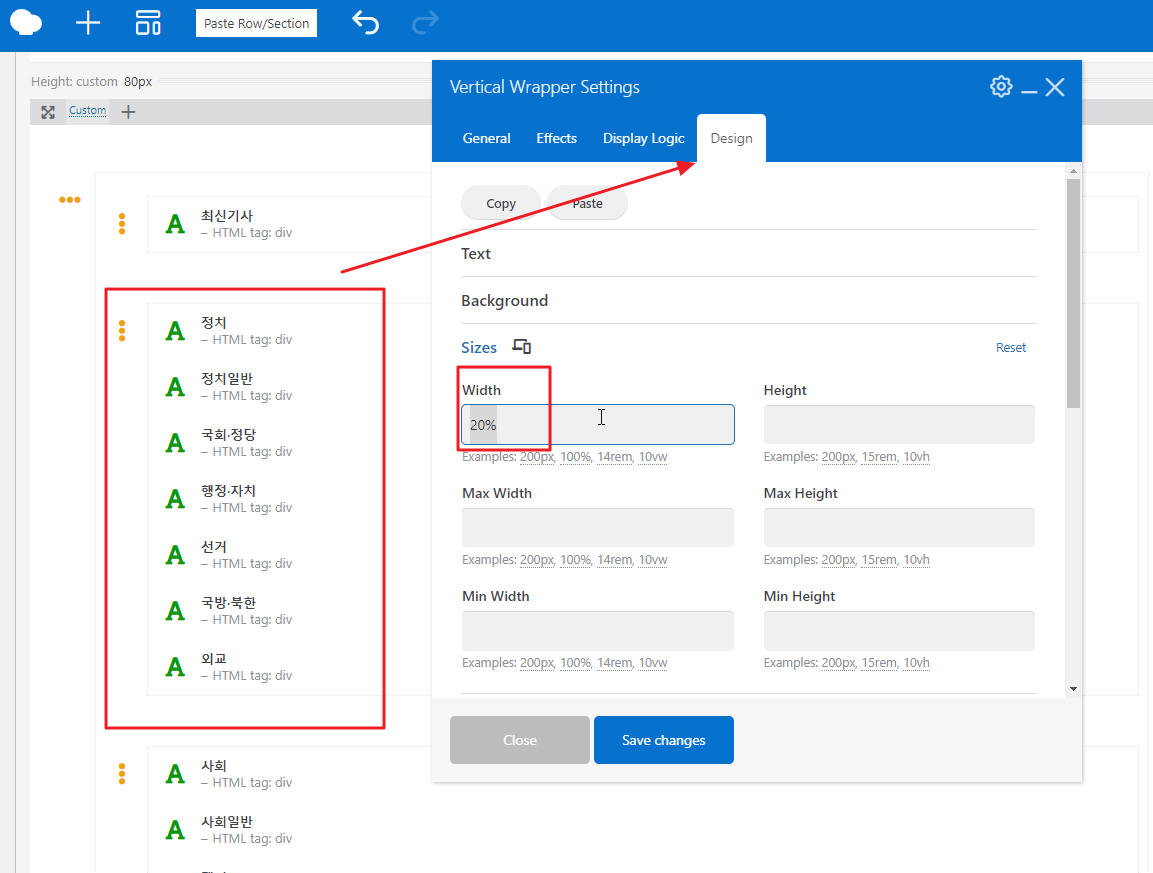This screenshot has width=1153, height=873.
Task: Open vertical dots menu beside 사회
Action: pyautogui.click(x=122, y=774)
